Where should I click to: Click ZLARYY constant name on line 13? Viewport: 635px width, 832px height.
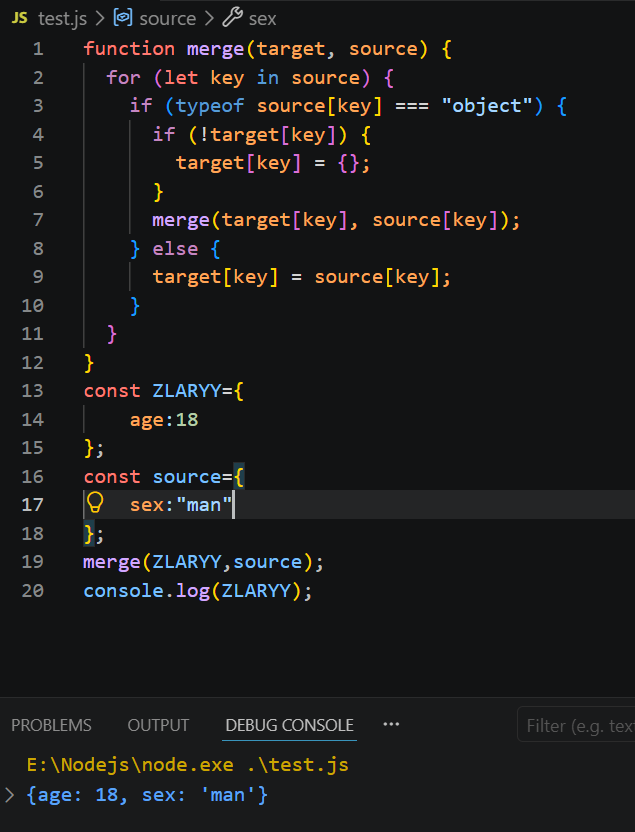pos(186,391)
